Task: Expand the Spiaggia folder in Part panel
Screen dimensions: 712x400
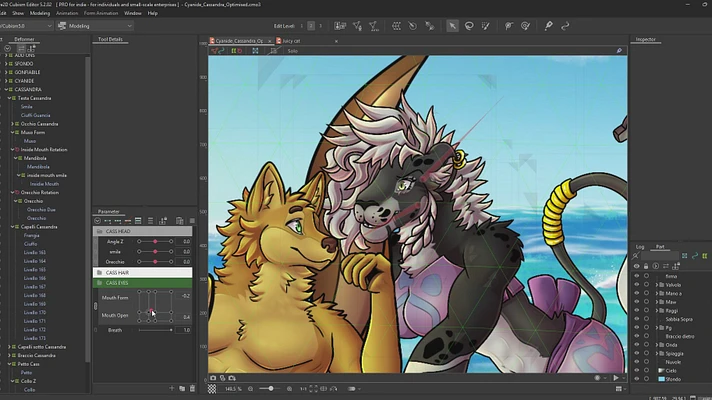Action: tap(657, 353)
